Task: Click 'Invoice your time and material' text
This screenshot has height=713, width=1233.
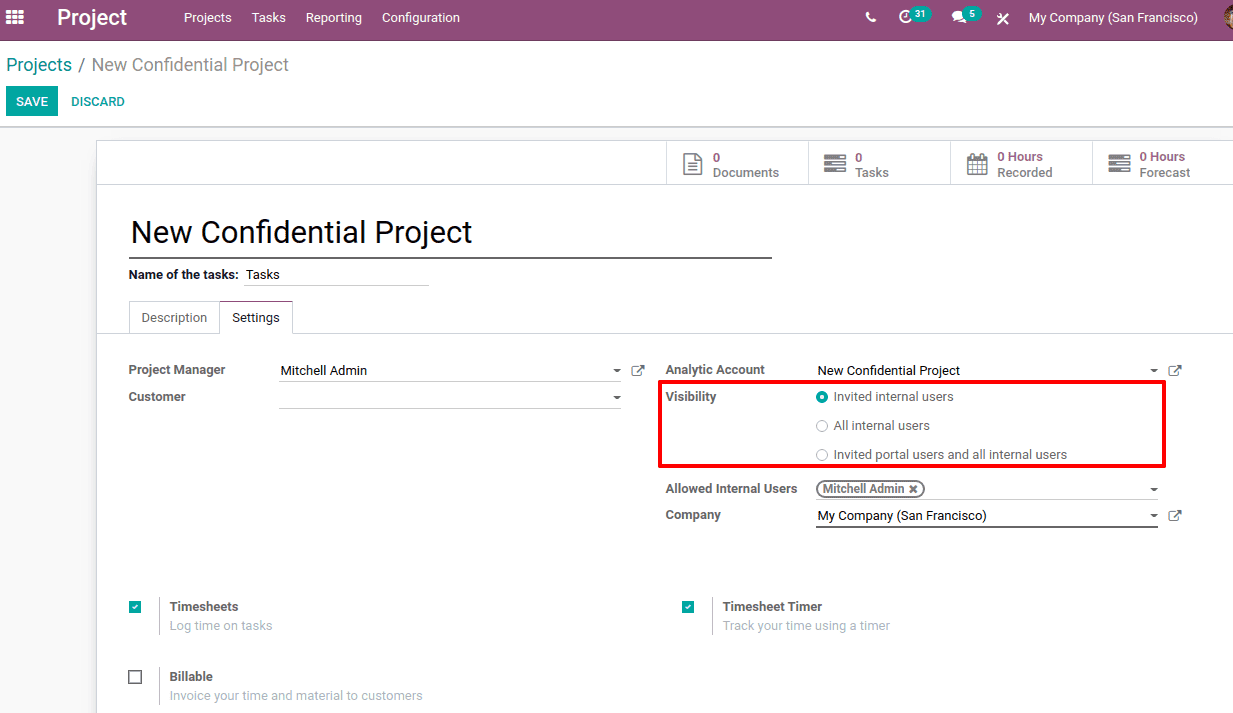Action: [x=296, y=696]
